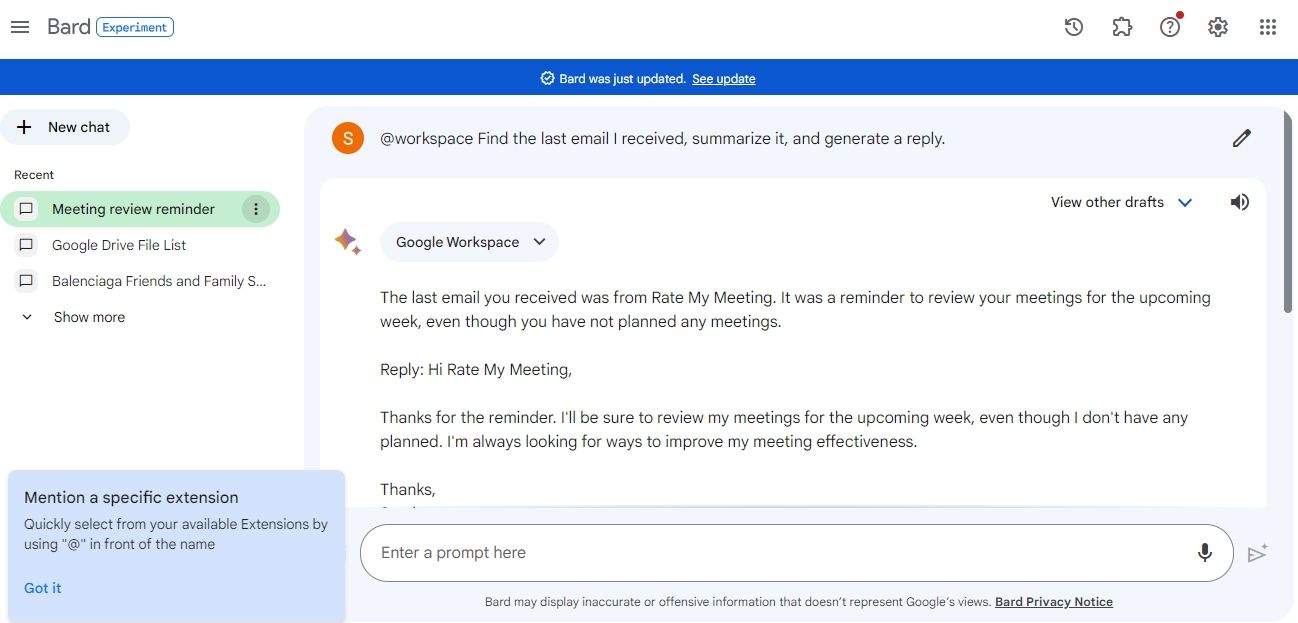Open Balenciaga Friends and Family chat
This screenshot has height=623, width=1298.
point(159,281)
